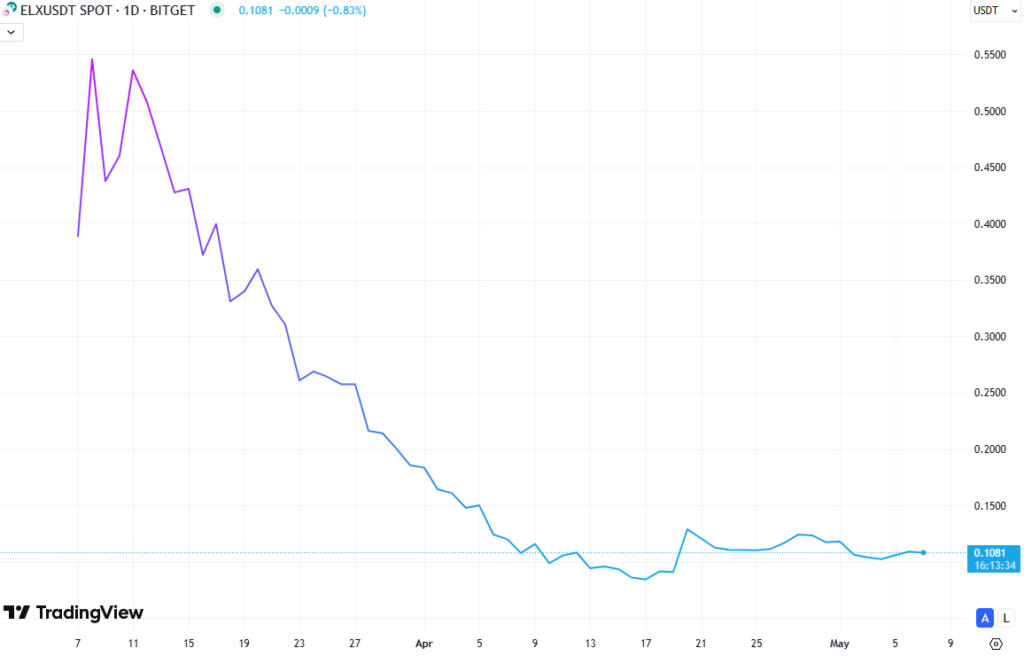Toggle auto scale button A
Viewport: 1024px width, 656px height.
[x=984, y=617]
